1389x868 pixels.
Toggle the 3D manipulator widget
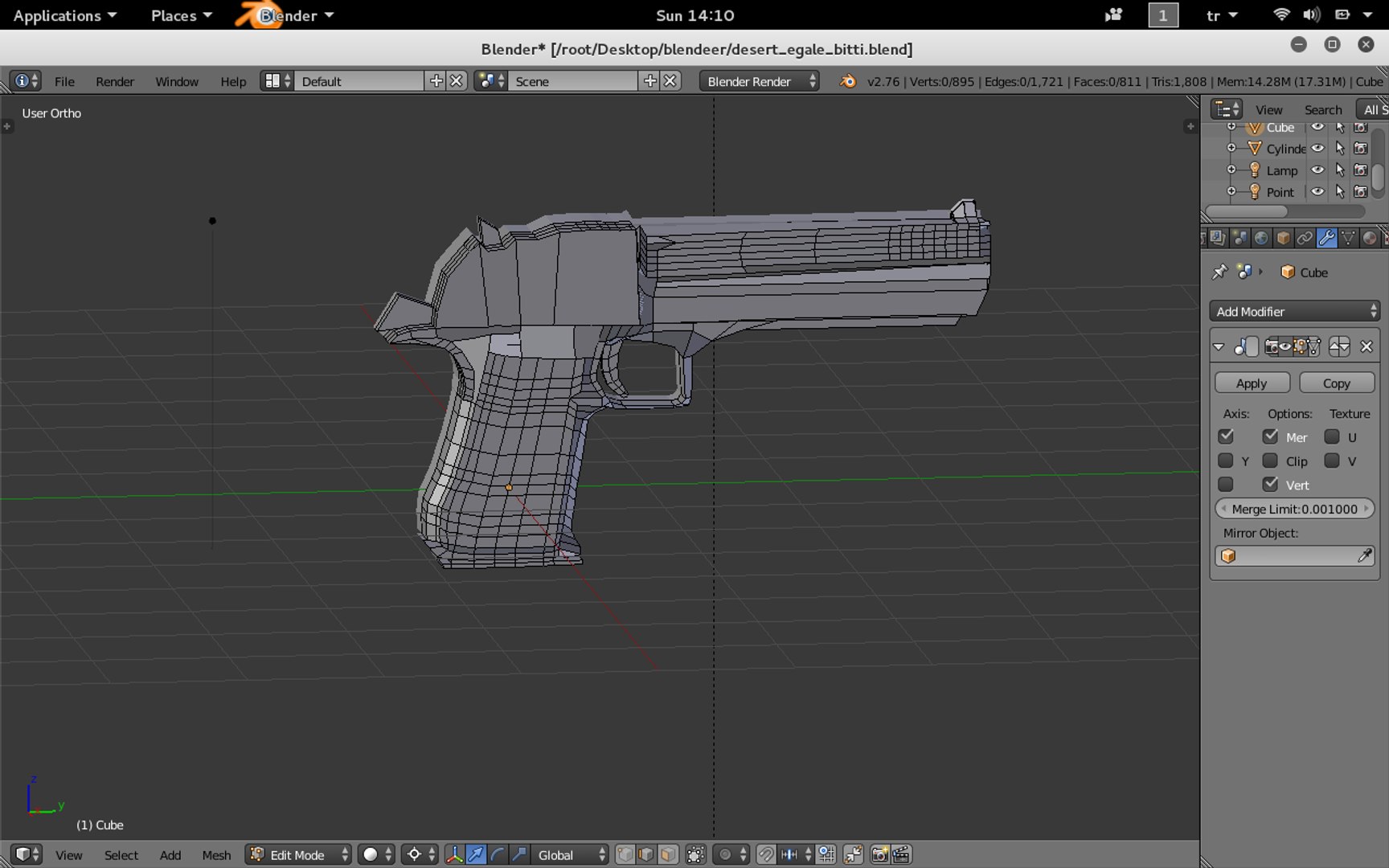454,854
